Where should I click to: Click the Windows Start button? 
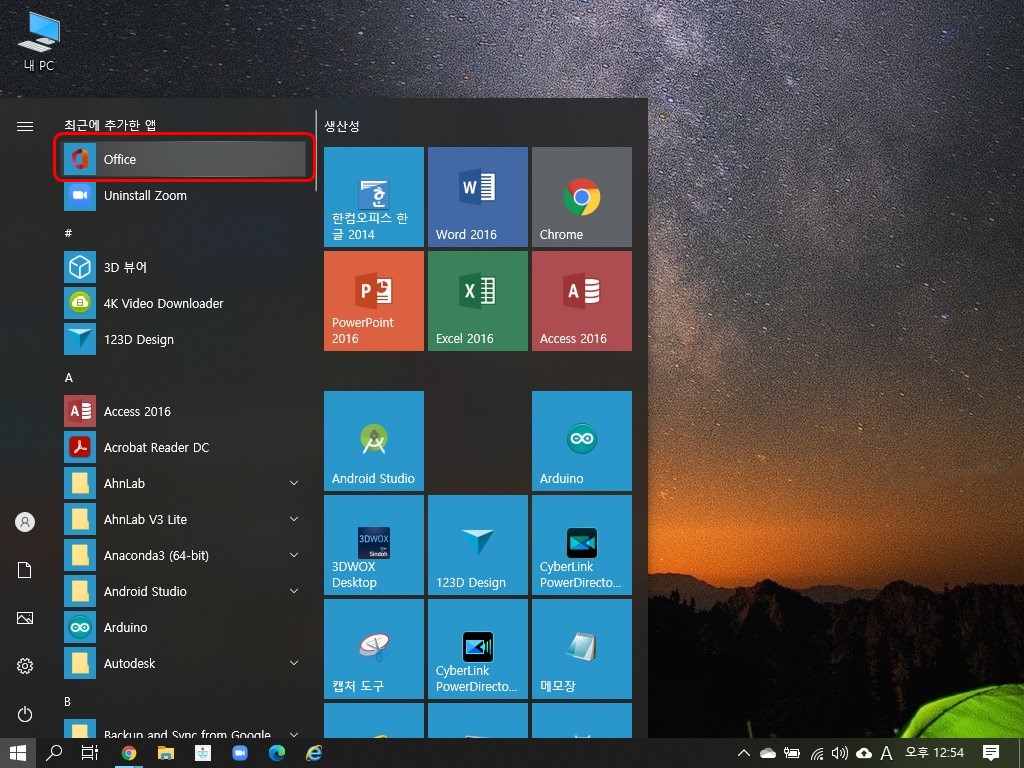(x=18, y=754)
